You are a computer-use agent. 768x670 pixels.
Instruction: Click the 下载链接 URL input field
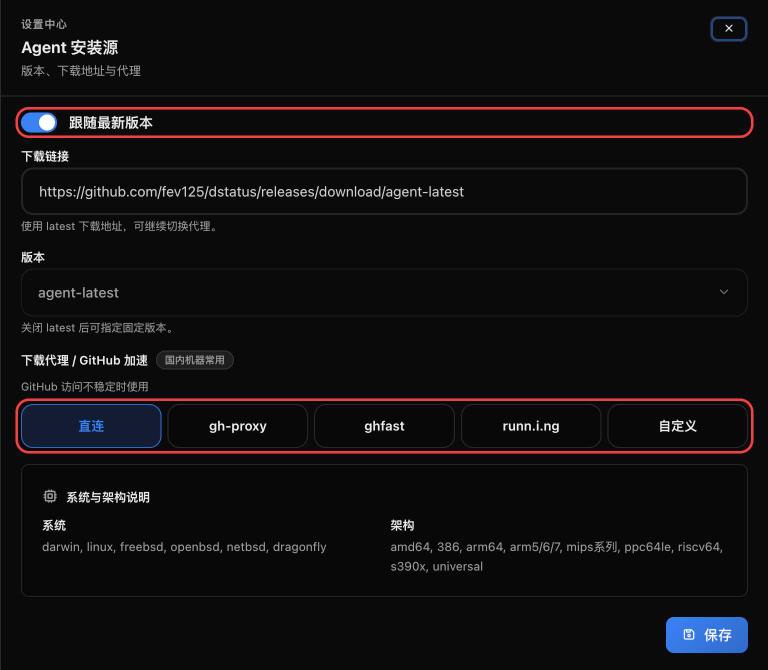coord(384,191)
